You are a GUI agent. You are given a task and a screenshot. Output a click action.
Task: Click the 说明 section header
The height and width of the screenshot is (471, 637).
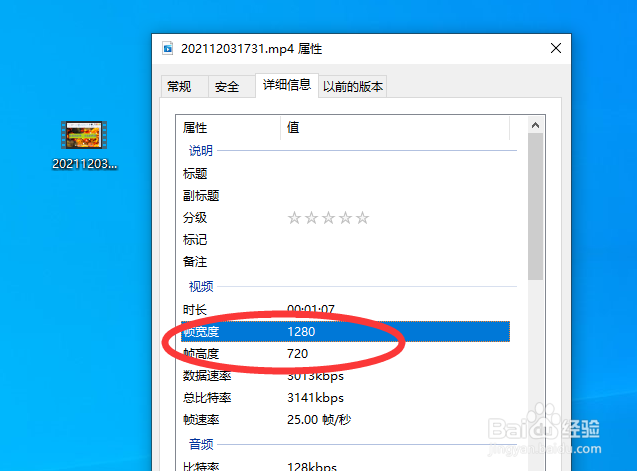click(x=201, y=151)
